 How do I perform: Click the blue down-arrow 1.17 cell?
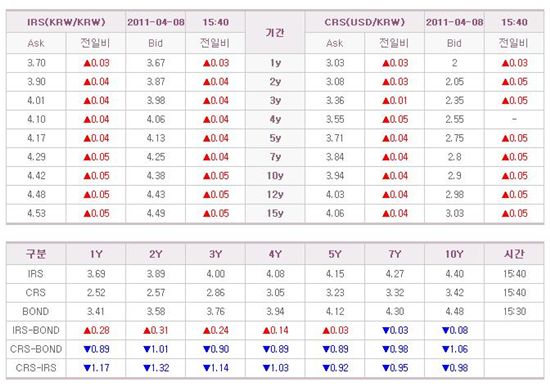click(x=96, y=368)
